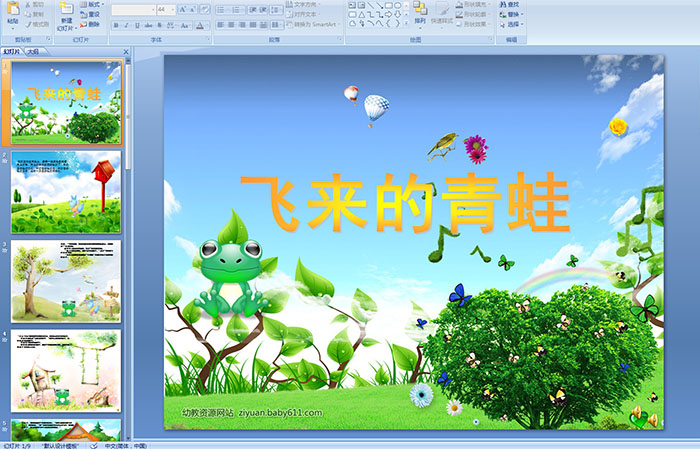The width and height of the screenshot is (700, 449).
Task: Select slide 1 thumbnail with frog title
Action: tap(66, 103)
